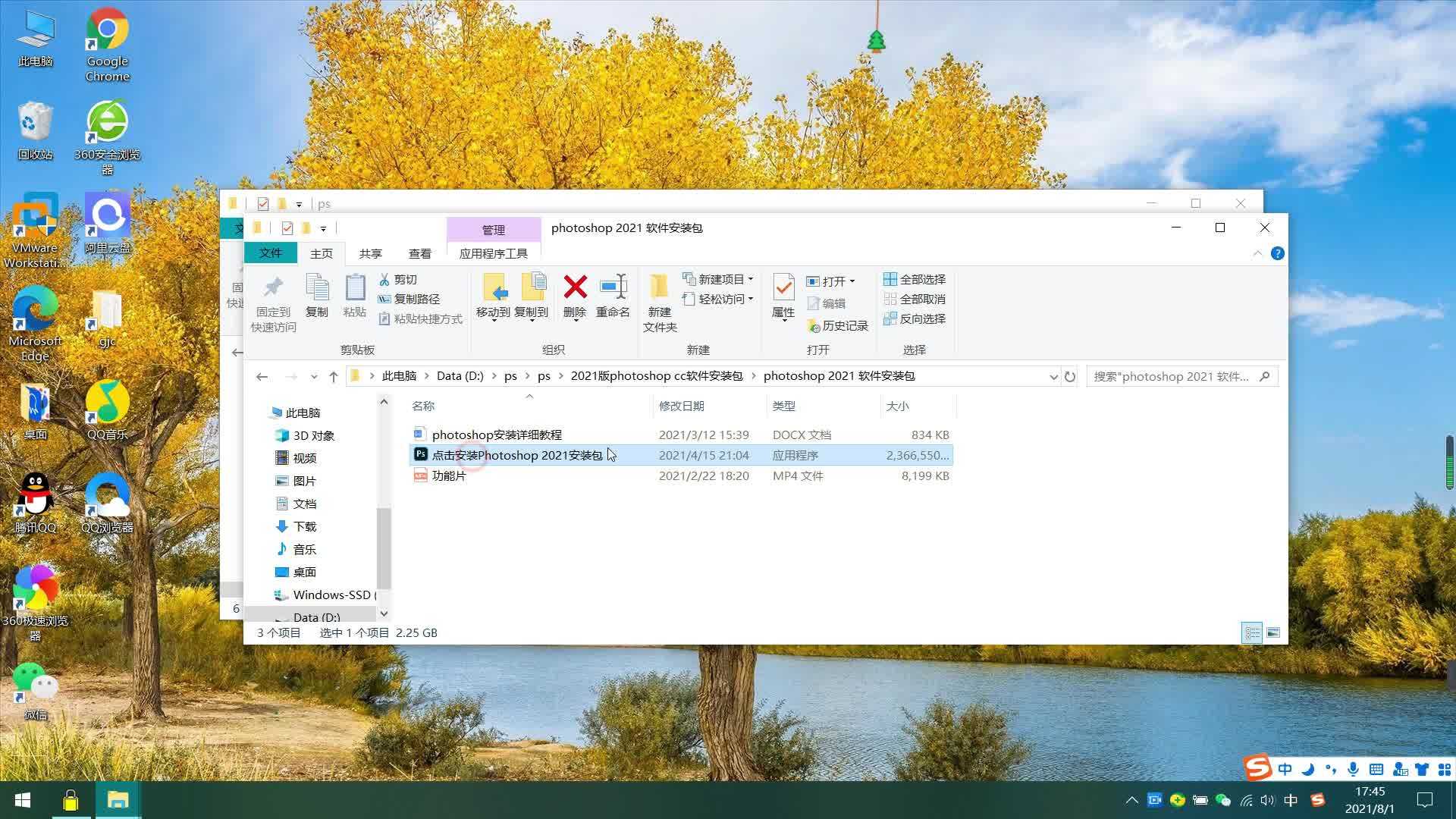Click Pin to Quick Access (固定到快速访问)
1456x819 pixels.
273,303
